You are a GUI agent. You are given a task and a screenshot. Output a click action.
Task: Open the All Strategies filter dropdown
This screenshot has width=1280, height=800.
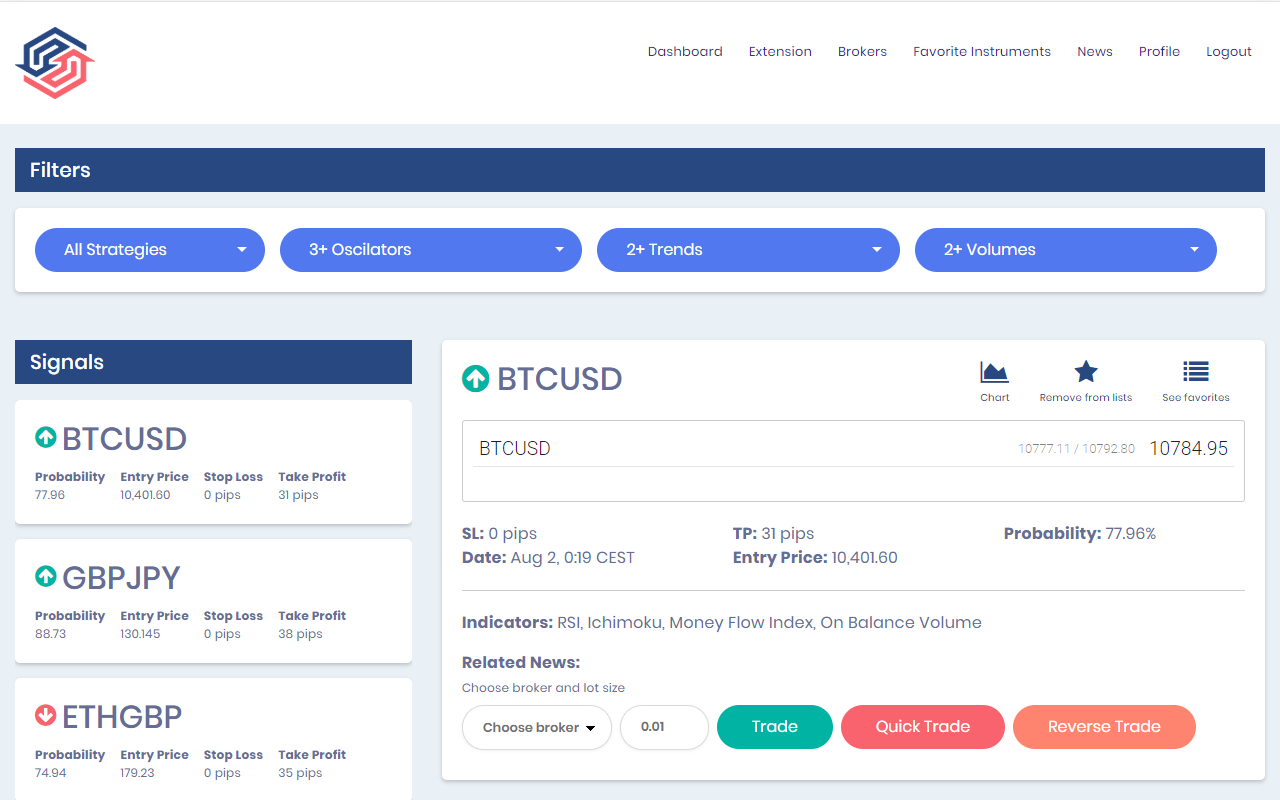[150, 250]
